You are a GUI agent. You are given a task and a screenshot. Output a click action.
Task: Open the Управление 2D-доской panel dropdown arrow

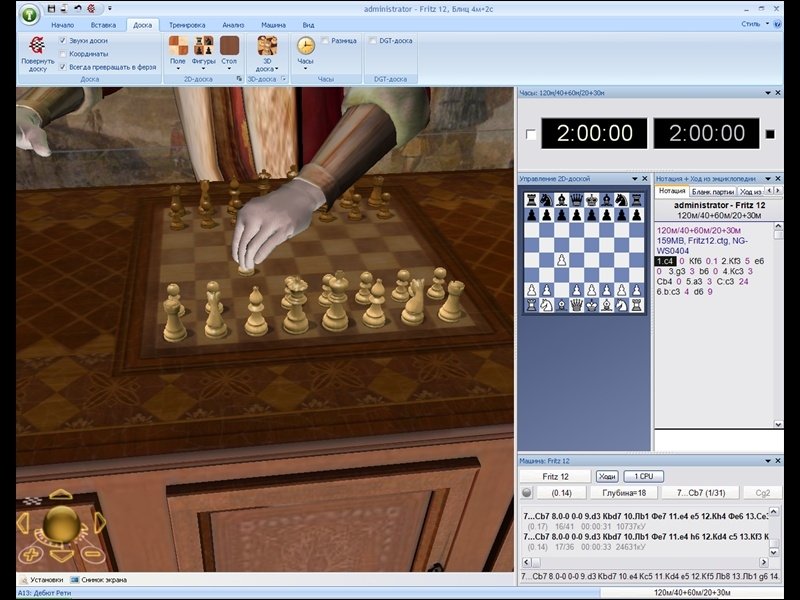(x=635, y=179)
